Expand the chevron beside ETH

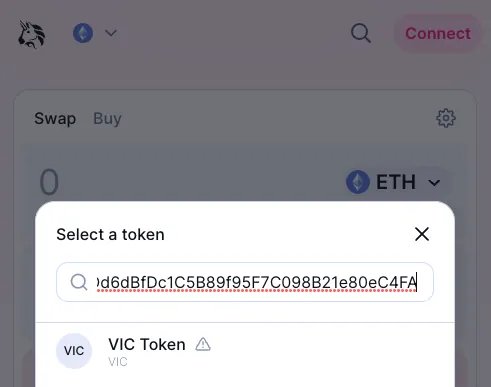coord(434,183)
